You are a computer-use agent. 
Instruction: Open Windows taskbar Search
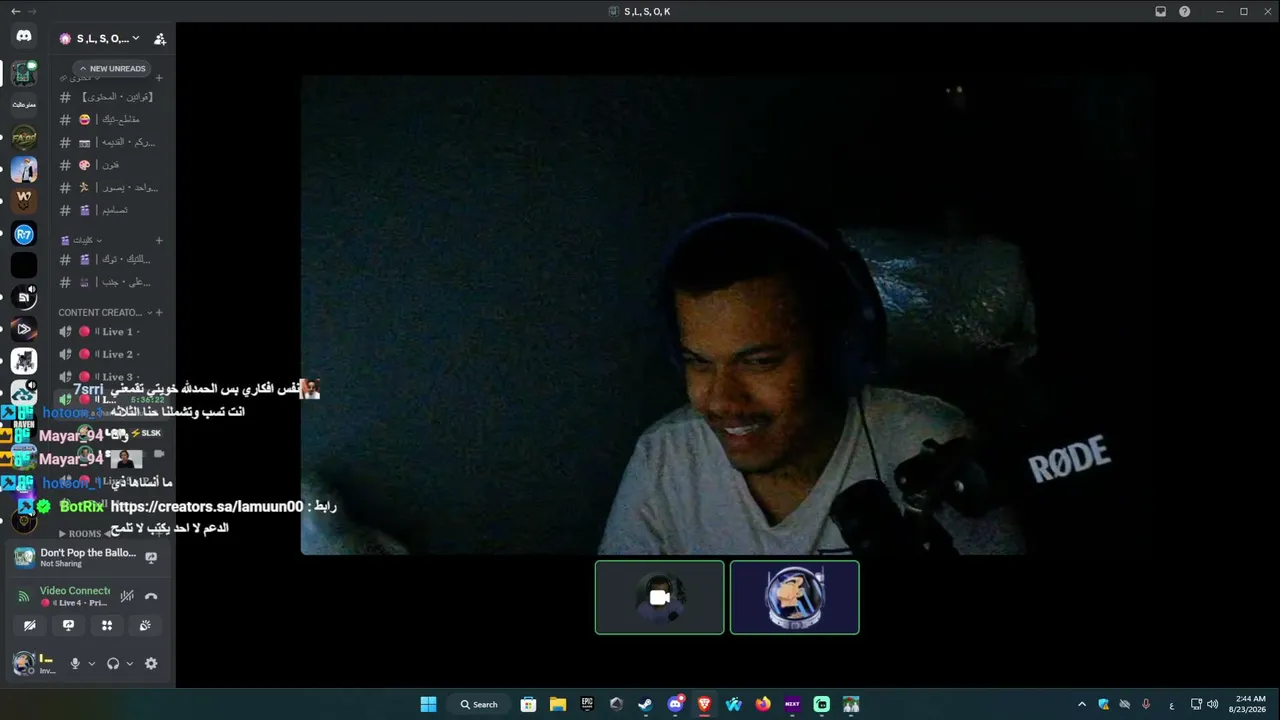(x=479, y=704)
